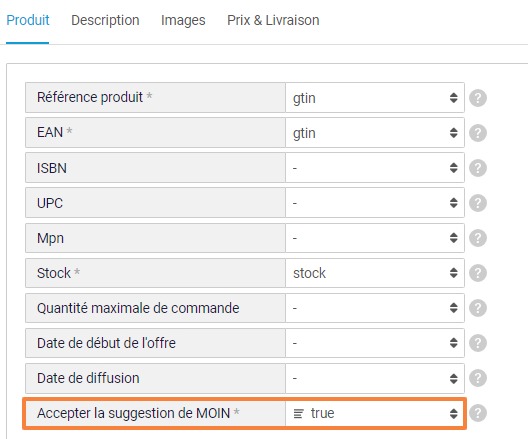528x439 pixels.
Task: Show help for Accepter la suggestion de MOIN
Action: (478, 413)
